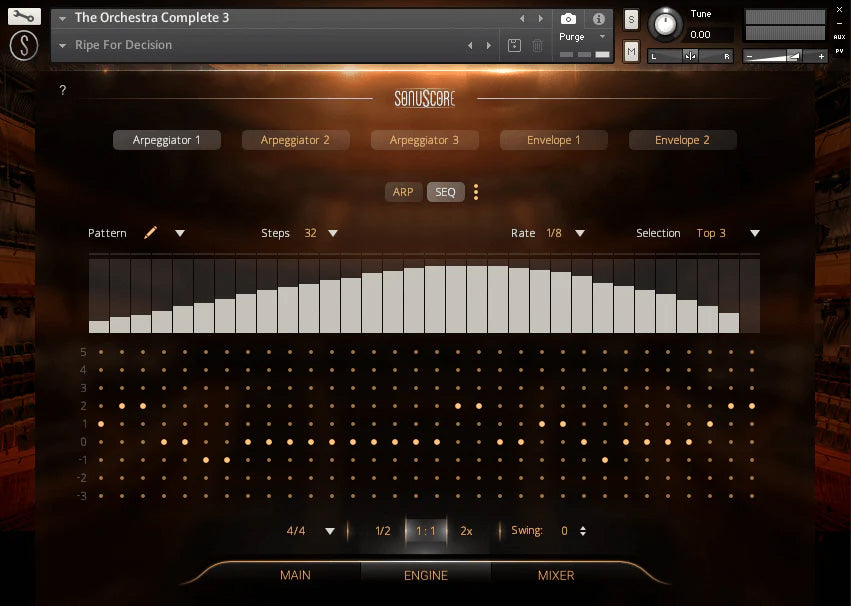Switch to the MAIN page
Screen dimensions: 851x606
click(x=295, y=575)
